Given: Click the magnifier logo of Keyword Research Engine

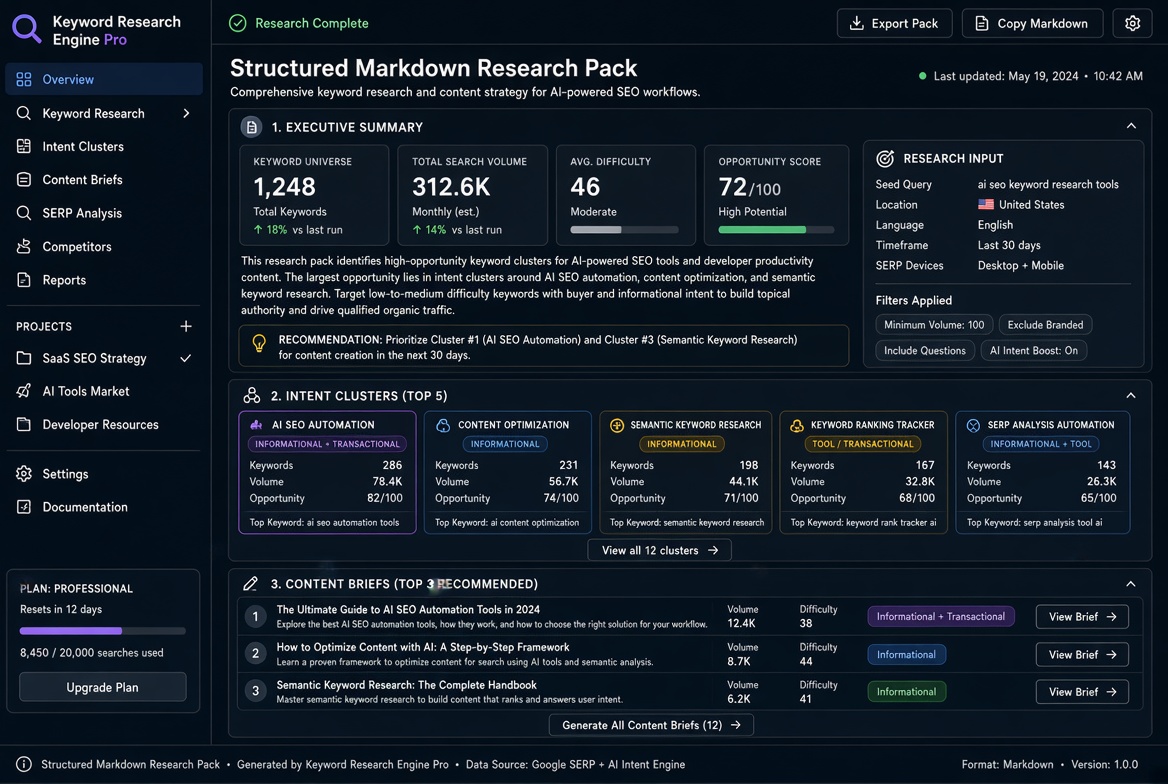Looking at the screenshot, I should click(27, 30).
